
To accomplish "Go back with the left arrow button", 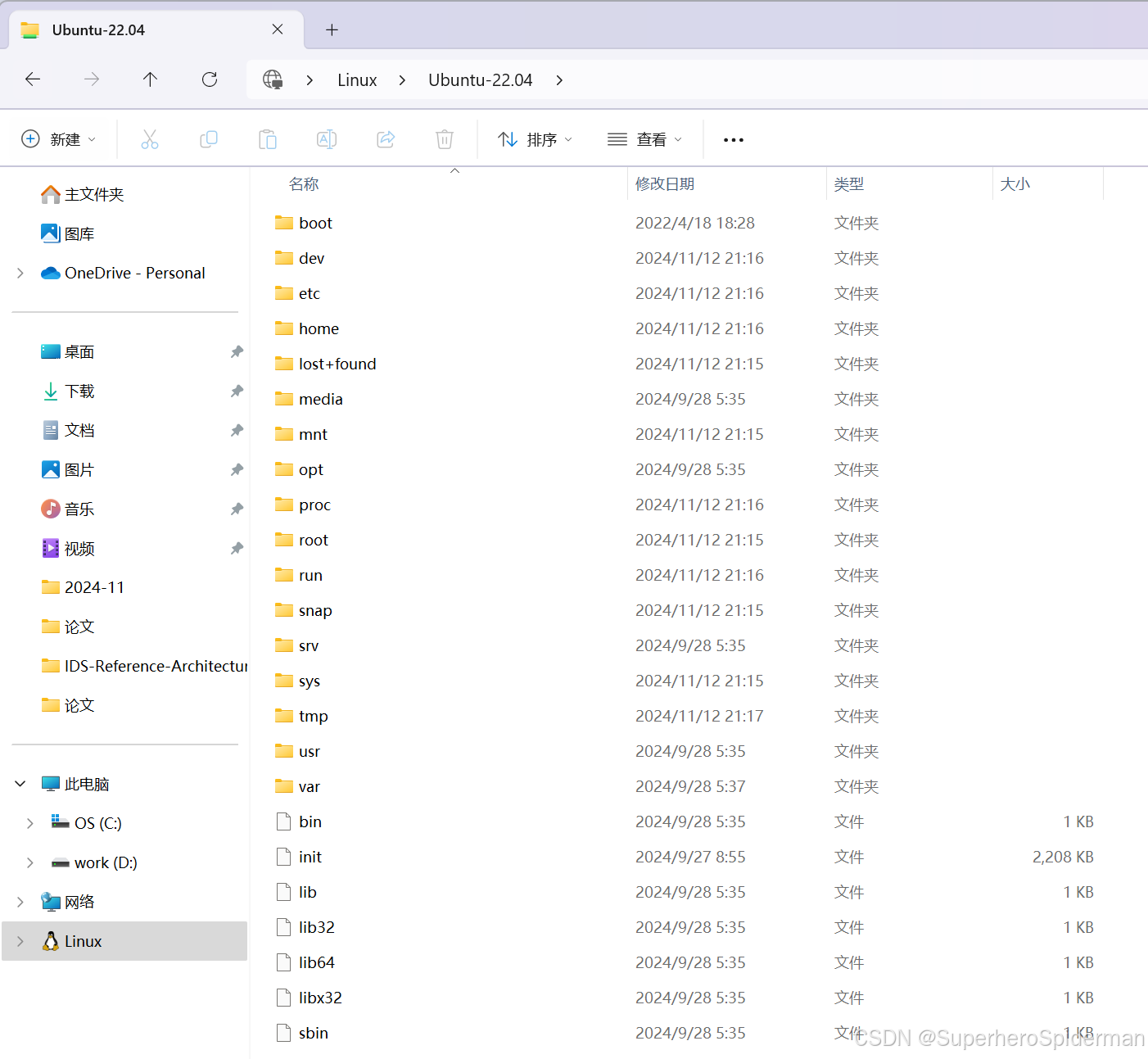I will click(33, 79).
